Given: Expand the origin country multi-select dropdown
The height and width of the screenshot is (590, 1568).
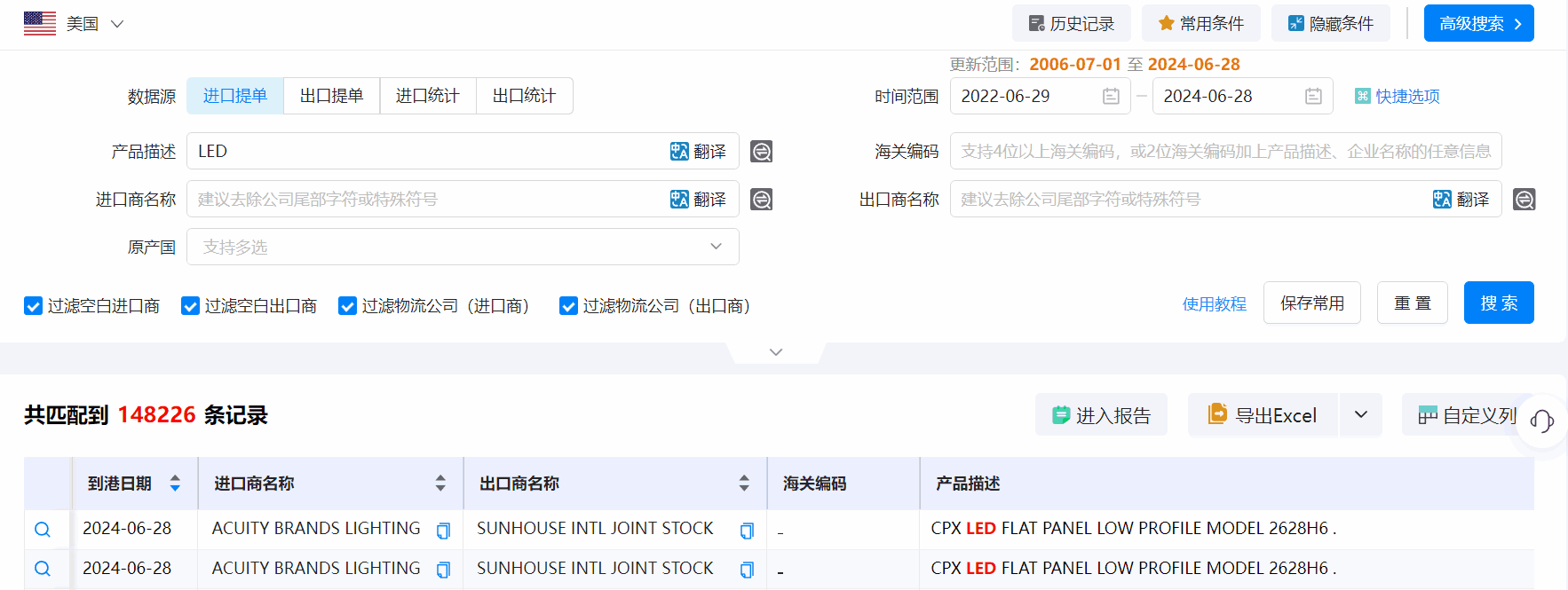Looking at the screenshot, I should (x=716, y=247).
